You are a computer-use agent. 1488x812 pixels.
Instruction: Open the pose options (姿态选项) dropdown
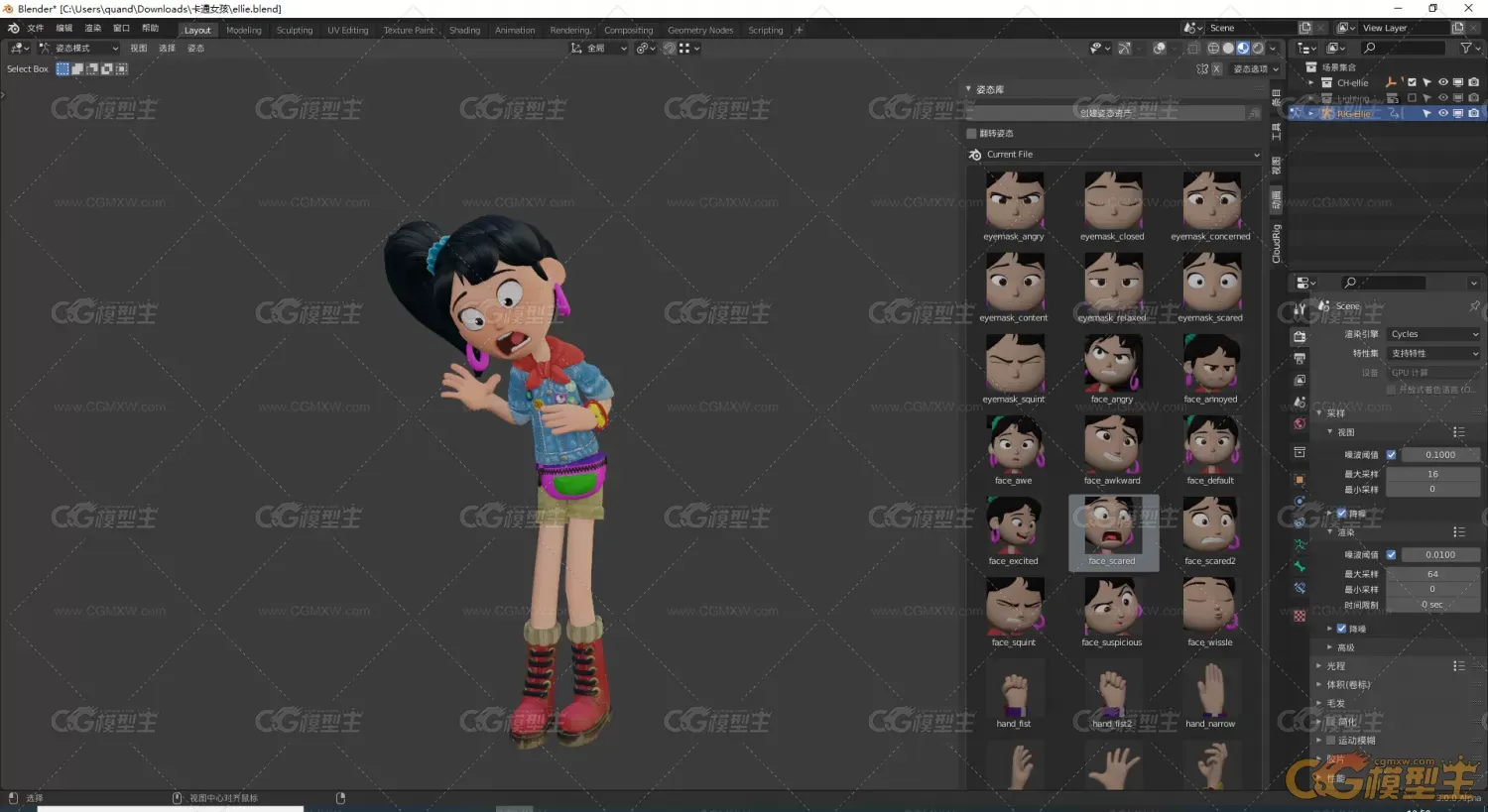tap(1256, 68)
